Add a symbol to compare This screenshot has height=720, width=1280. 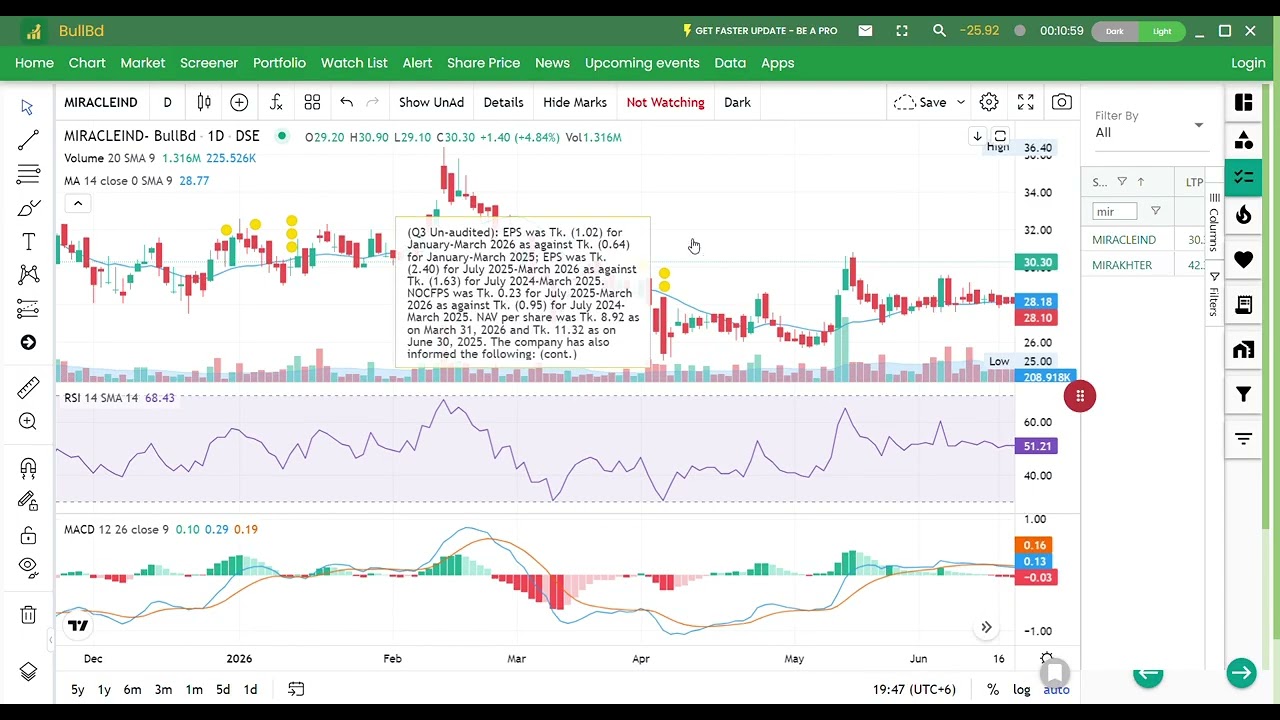[x=239, y=102]
